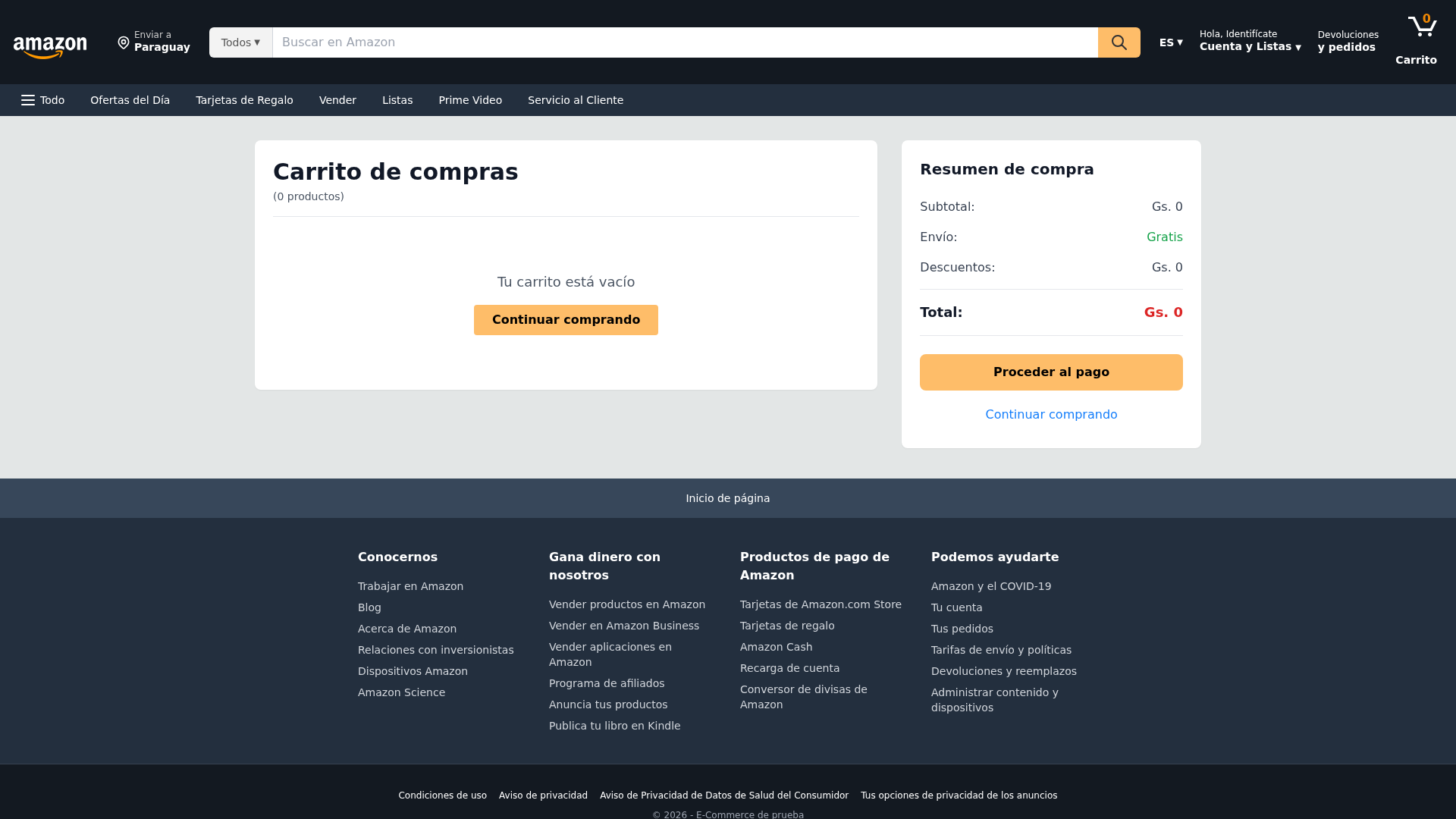Viewport: 1456px width, 819px height.
Task: Focus the Buscar en Amazon search field
Action: pyautogui.click(x=685, y=42)
